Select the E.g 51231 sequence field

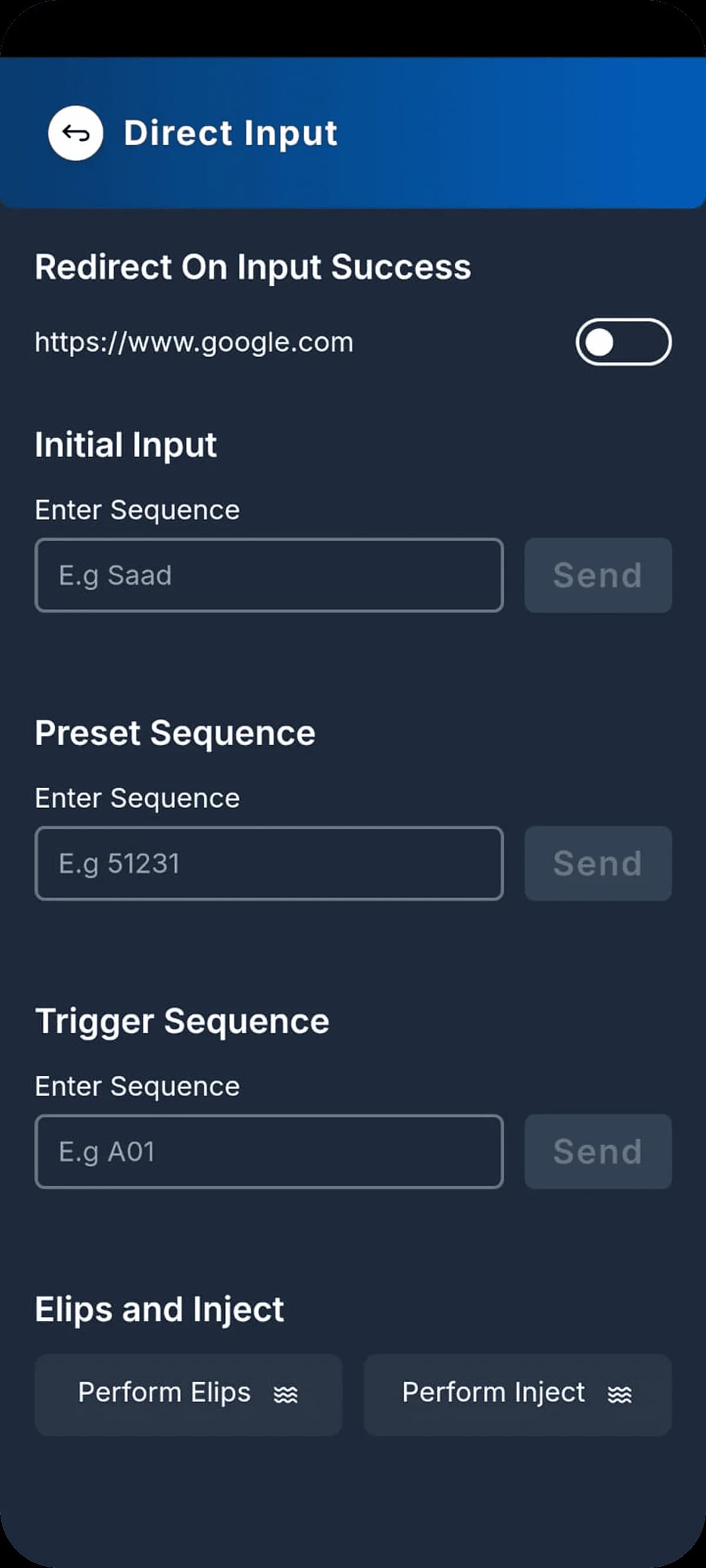coord(270,863)
